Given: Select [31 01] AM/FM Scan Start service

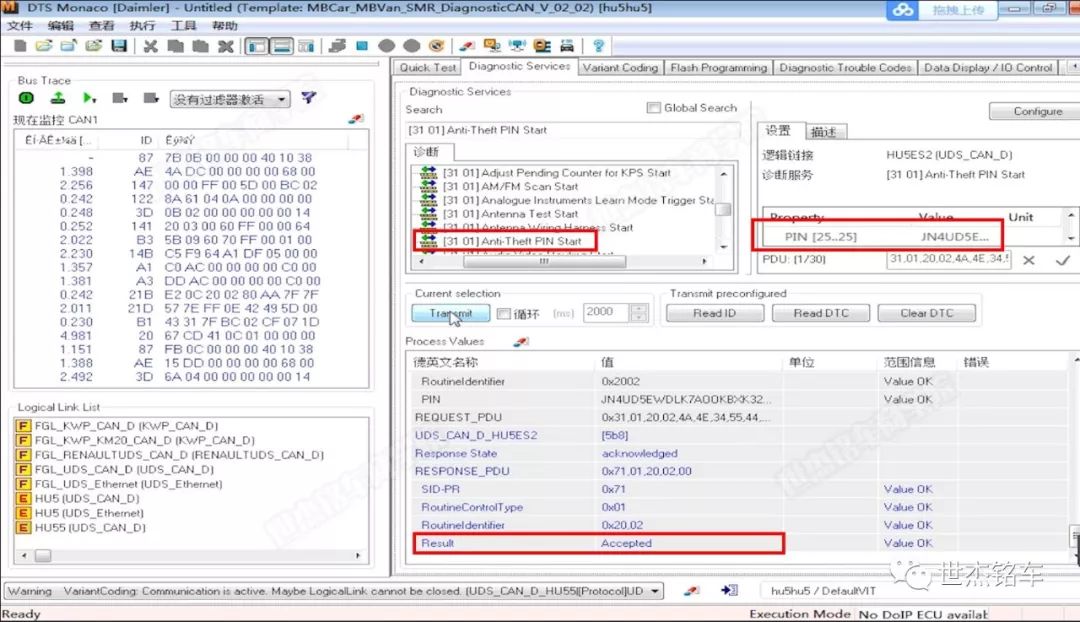Looking at the screenshot, I should tap(510, 186).
